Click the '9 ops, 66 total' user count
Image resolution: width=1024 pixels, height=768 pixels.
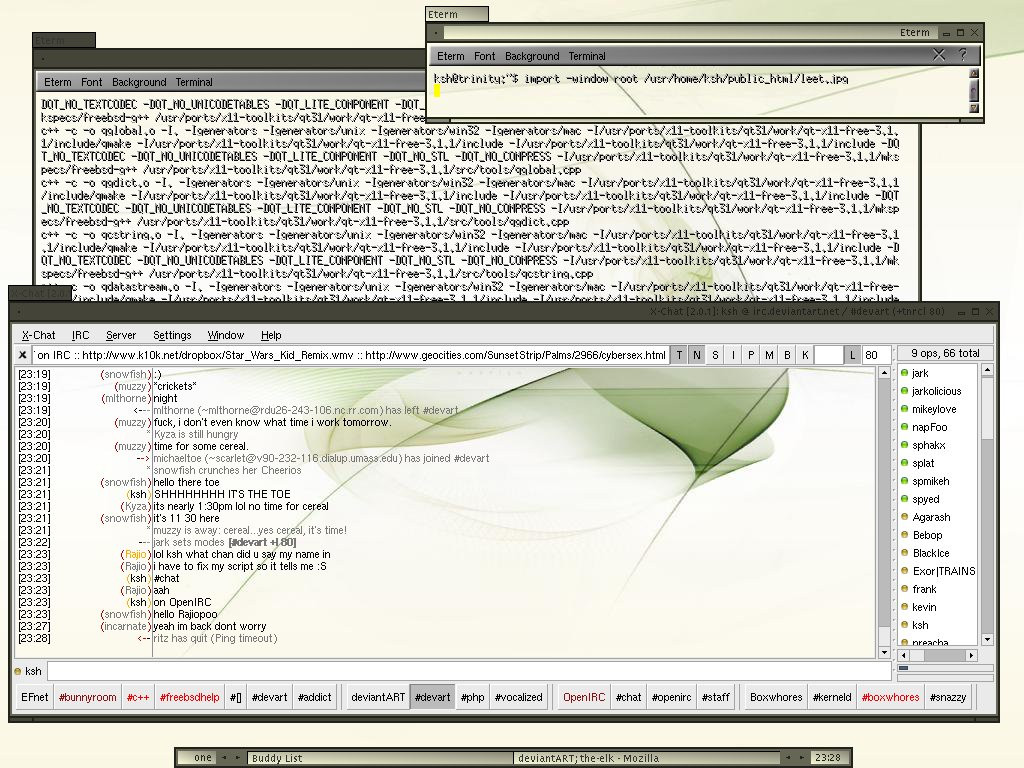[945, 353]
